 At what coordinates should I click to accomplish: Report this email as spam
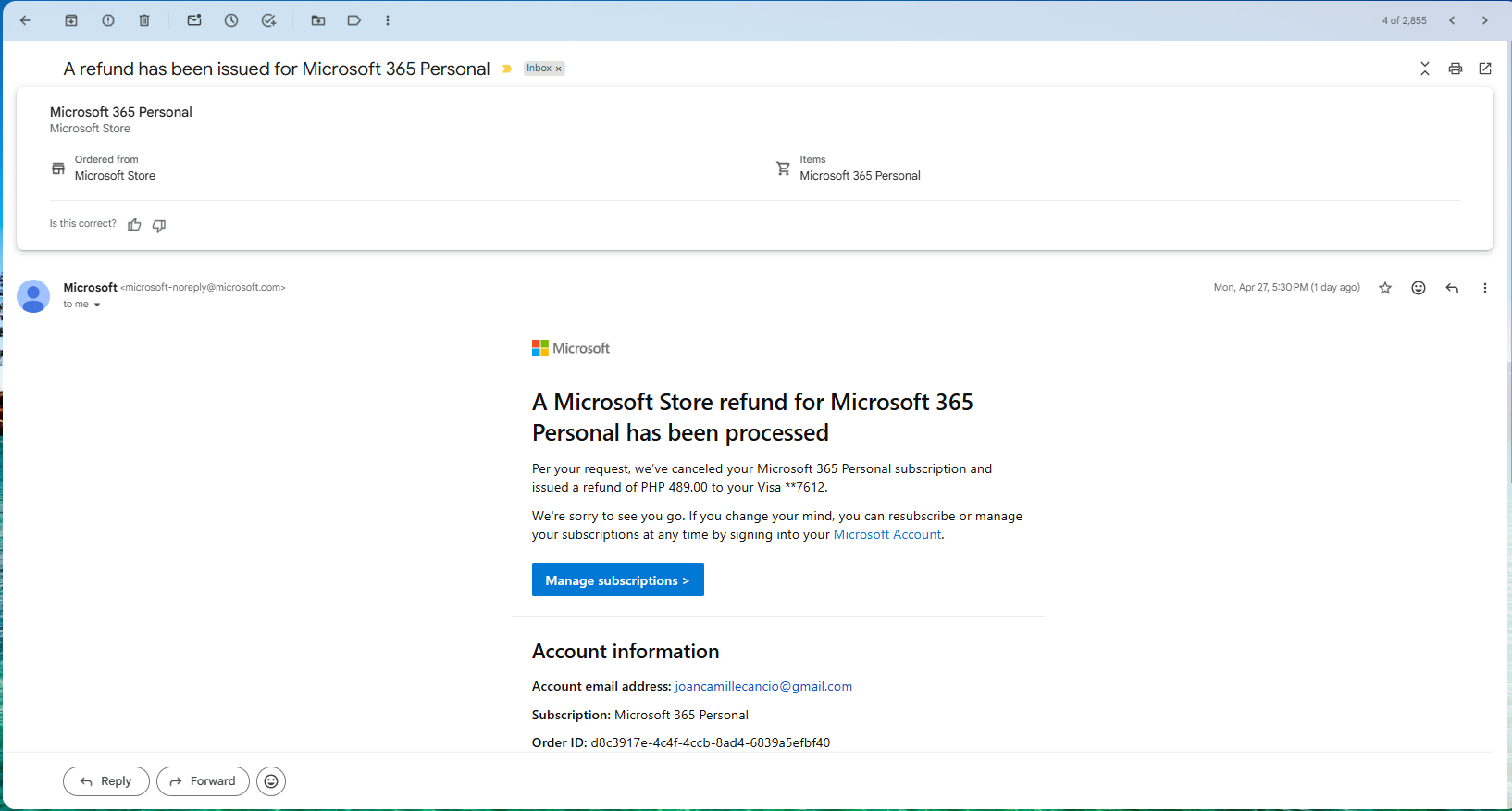point(108,20)
